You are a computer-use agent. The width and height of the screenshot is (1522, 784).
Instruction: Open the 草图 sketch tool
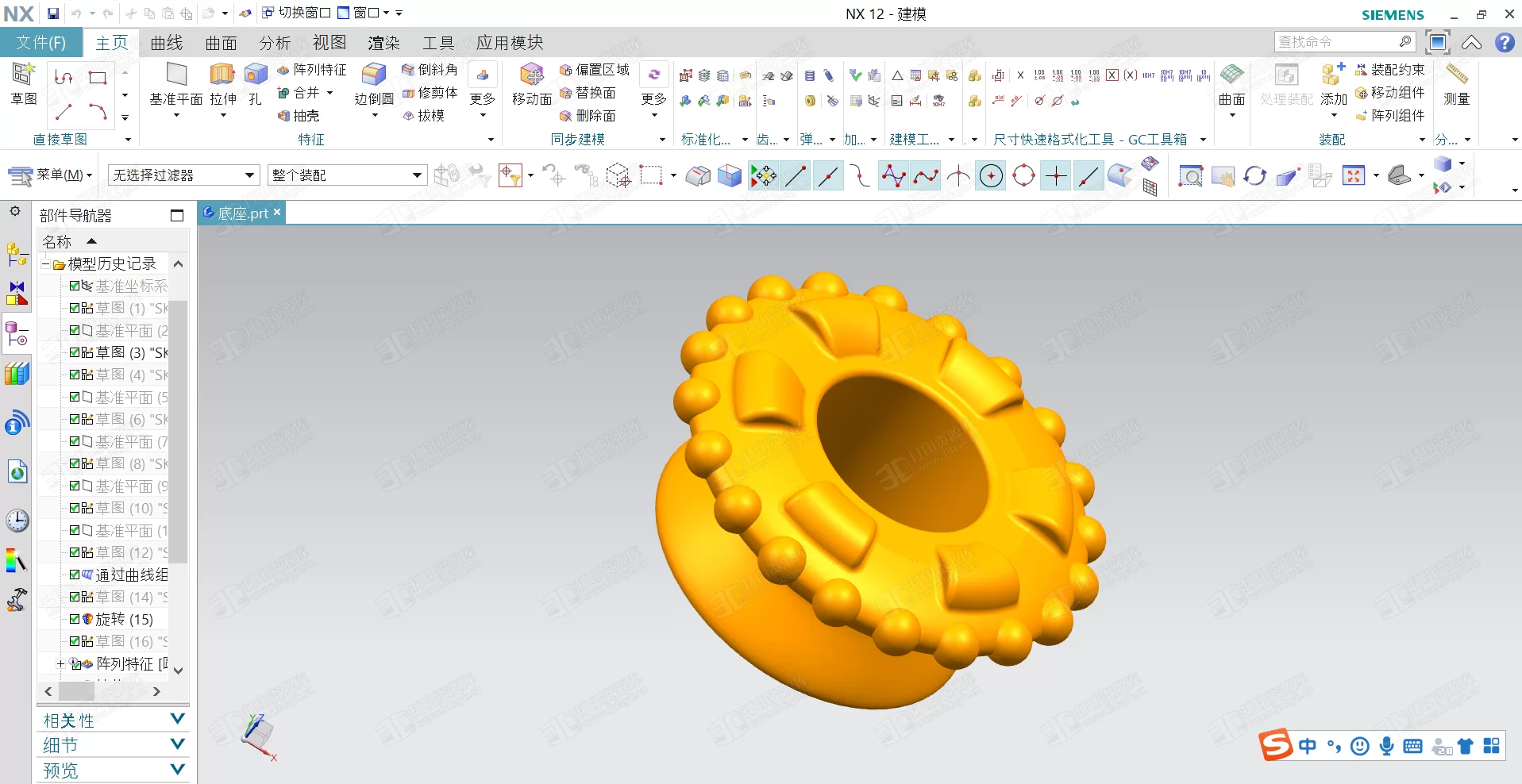pos(24,83)
